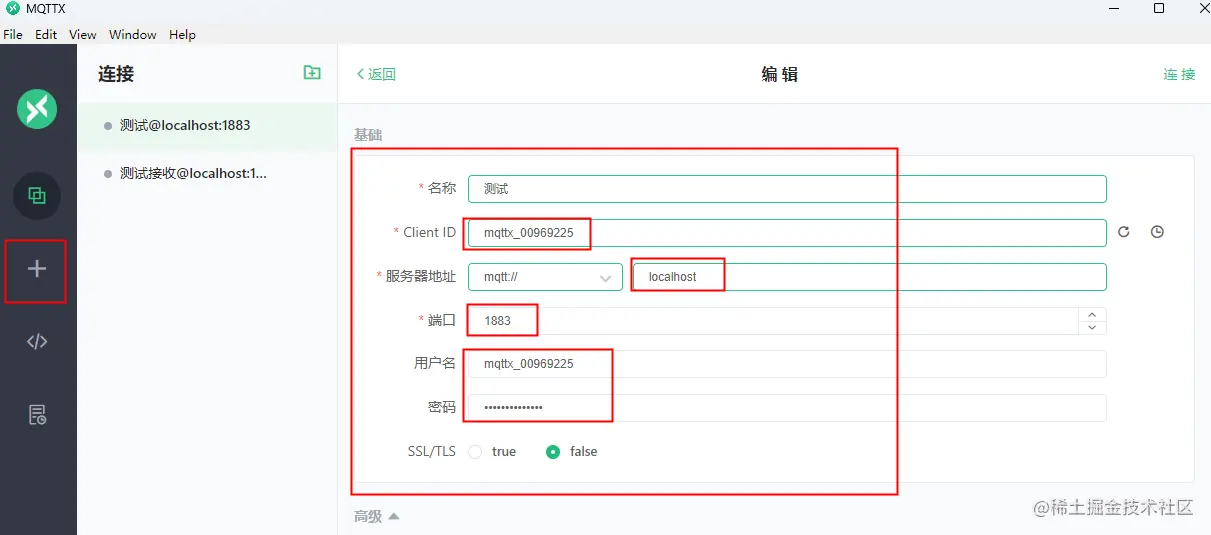The width and height of the screenshot is (1211, 535).
Task: Go back with the 返回 link
Action: pos(377,74)
